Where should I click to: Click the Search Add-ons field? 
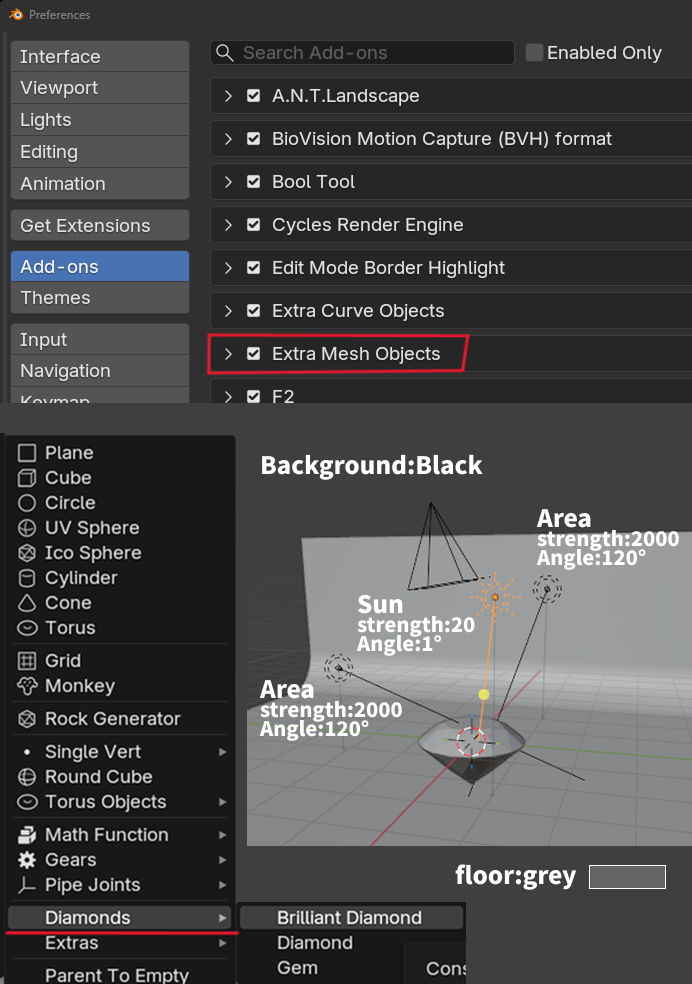[x=370, y=53]
